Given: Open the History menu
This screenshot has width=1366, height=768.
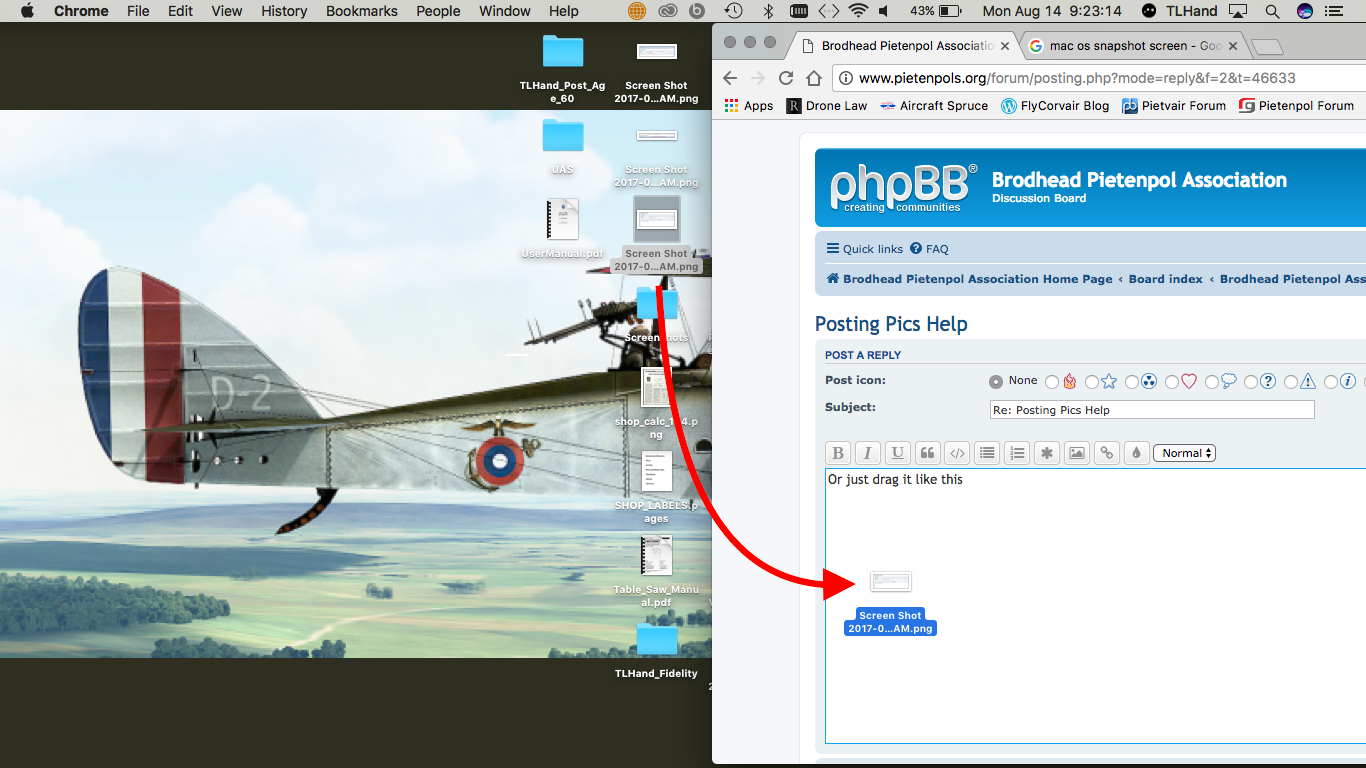Looking at the screenshot, I should click(284, 11).
